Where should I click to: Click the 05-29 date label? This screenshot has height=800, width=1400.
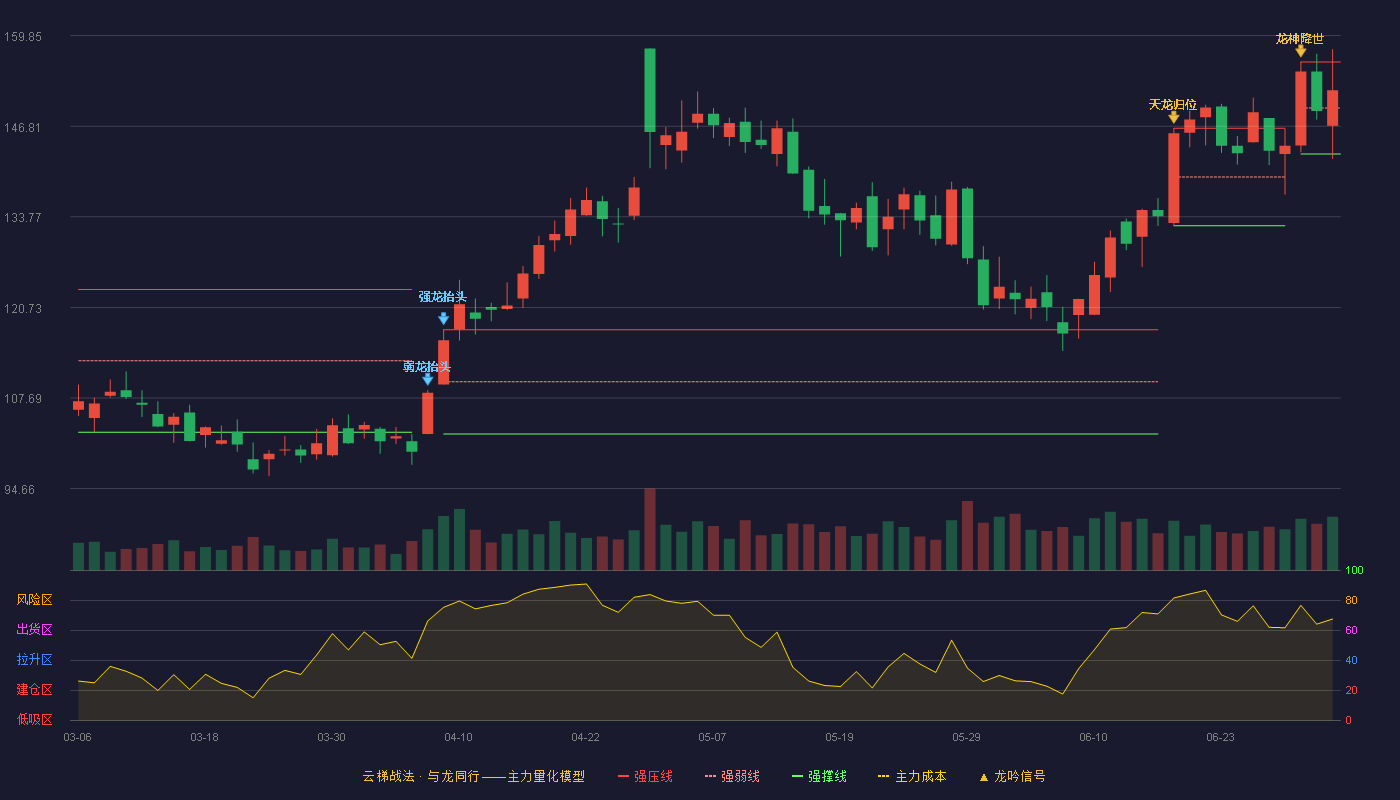(966, 737)
